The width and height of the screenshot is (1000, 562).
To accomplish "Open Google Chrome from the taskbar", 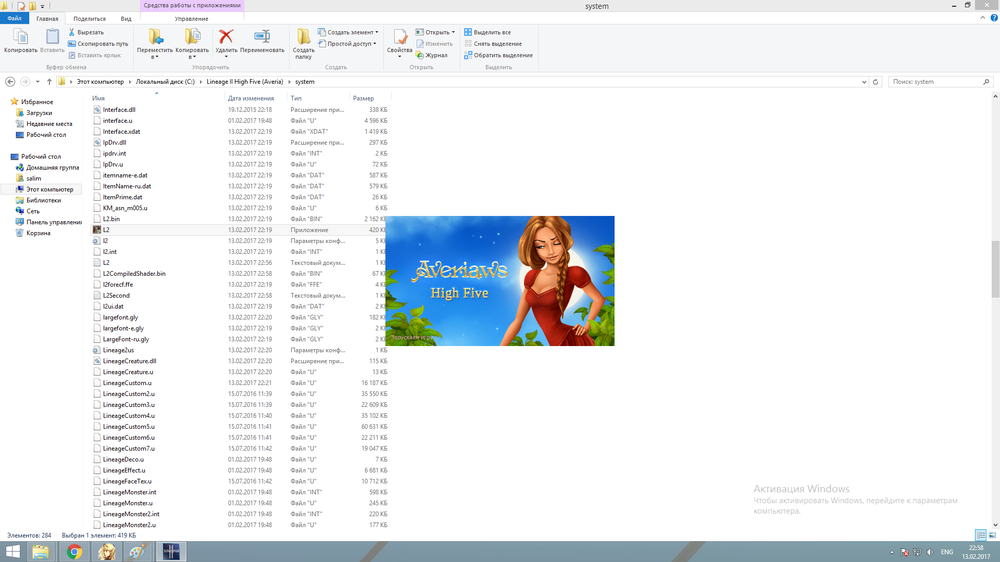I will (74, 551).
